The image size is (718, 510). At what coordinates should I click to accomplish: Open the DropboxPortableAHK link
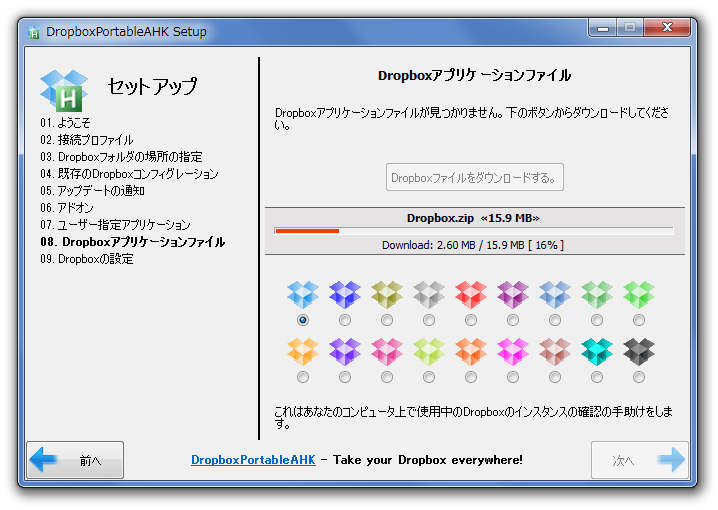coord(253,460)
